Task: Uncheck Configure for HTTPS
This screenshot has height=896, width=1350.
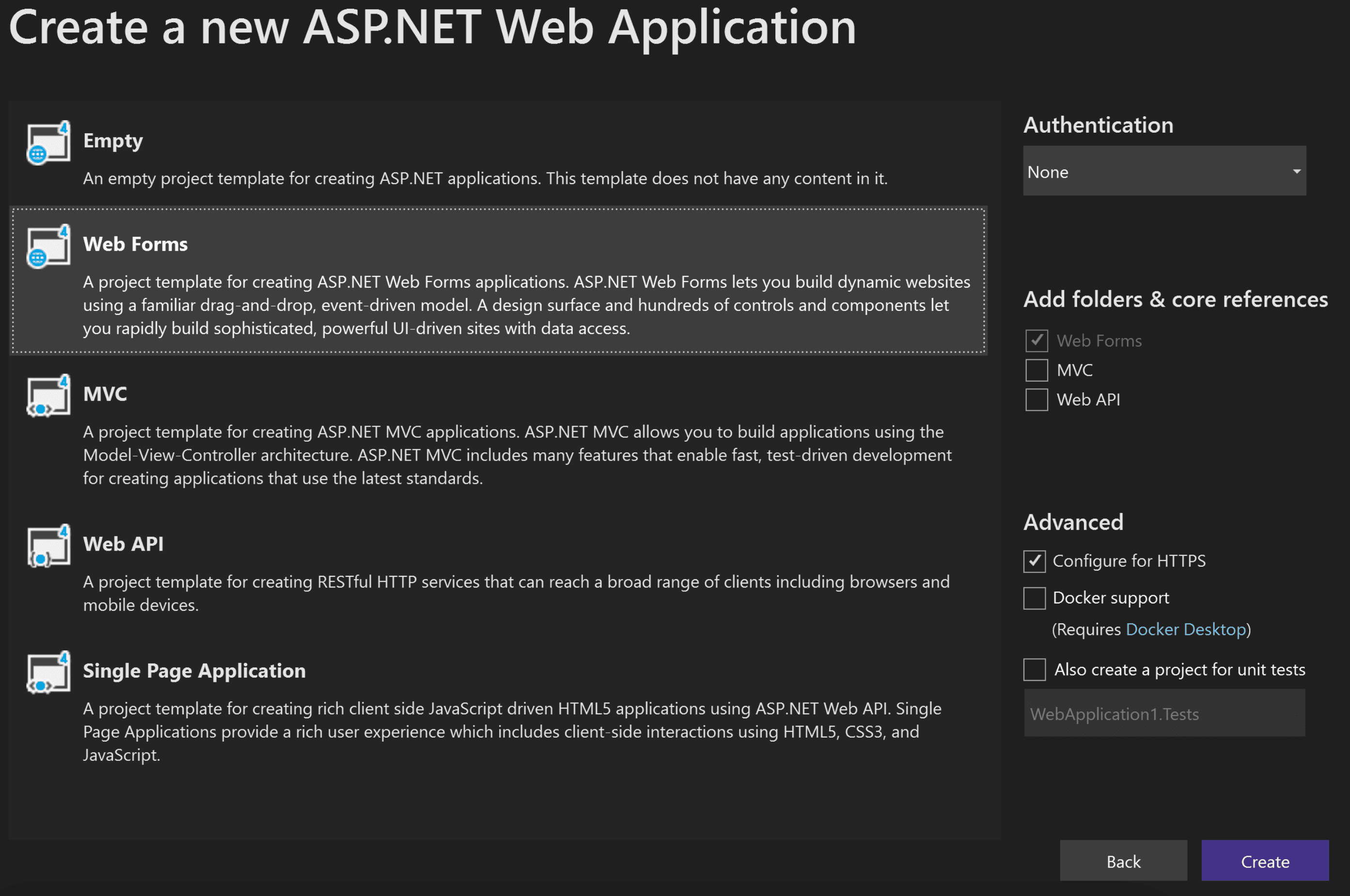Action: click(x=1035, y=562)
